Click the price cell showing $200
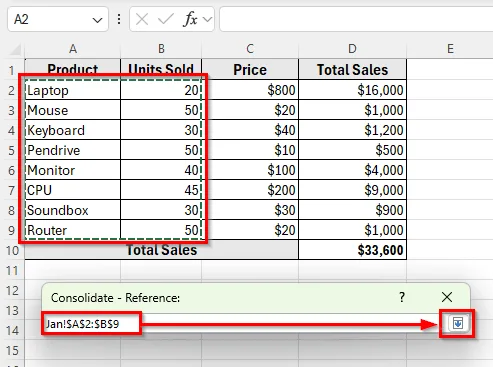 point(250,190)
